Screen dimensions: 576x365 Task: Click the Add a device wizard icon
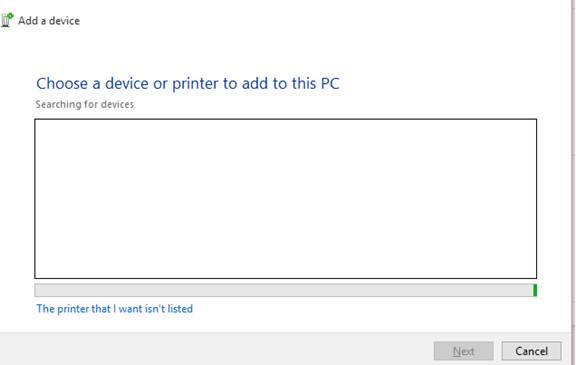[x=7, y=20]
